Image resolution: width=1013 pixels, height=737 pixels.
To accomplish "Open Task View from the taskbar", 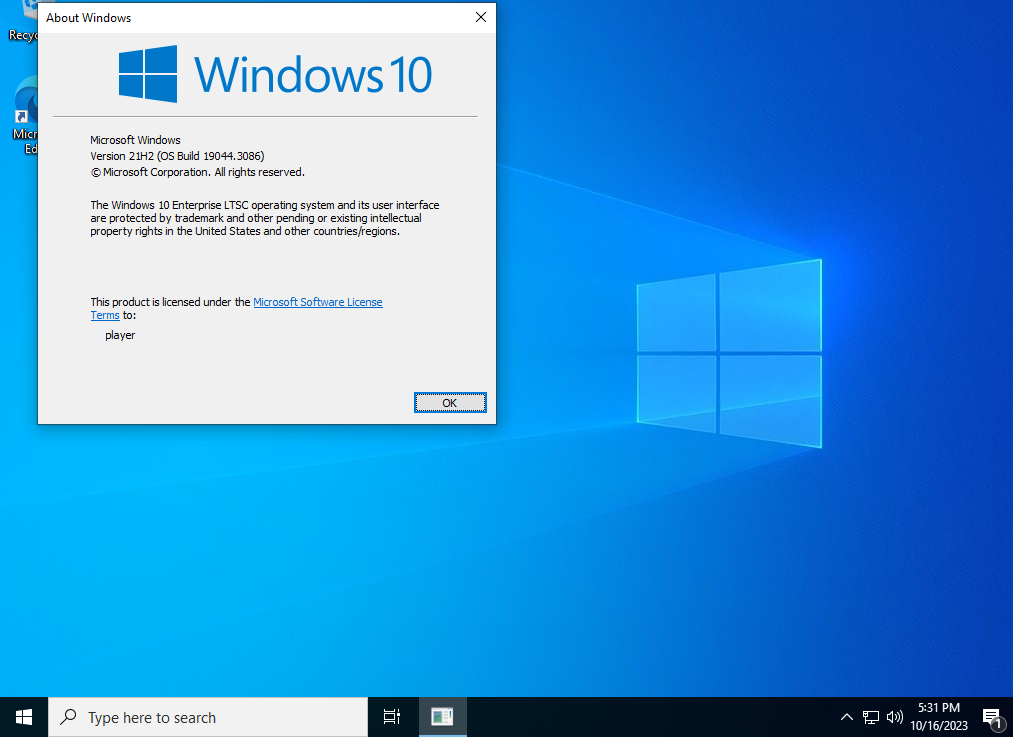I will [392, 717].
